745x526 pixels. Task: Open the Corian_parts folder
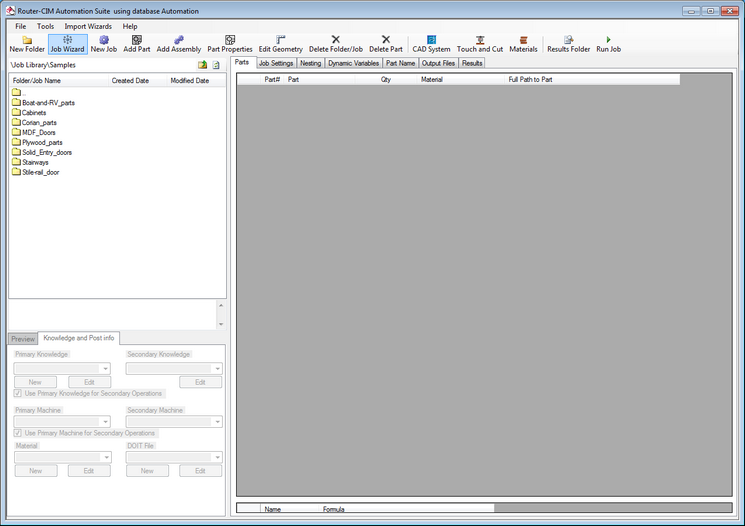[35, 123]
